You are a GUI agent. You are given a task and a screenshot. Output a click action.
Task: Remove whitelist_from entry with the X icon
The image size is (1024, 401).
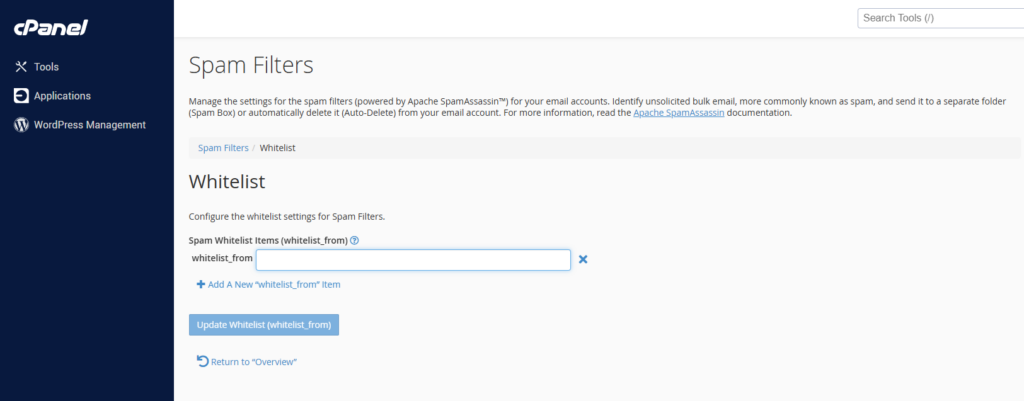[583, 260]
